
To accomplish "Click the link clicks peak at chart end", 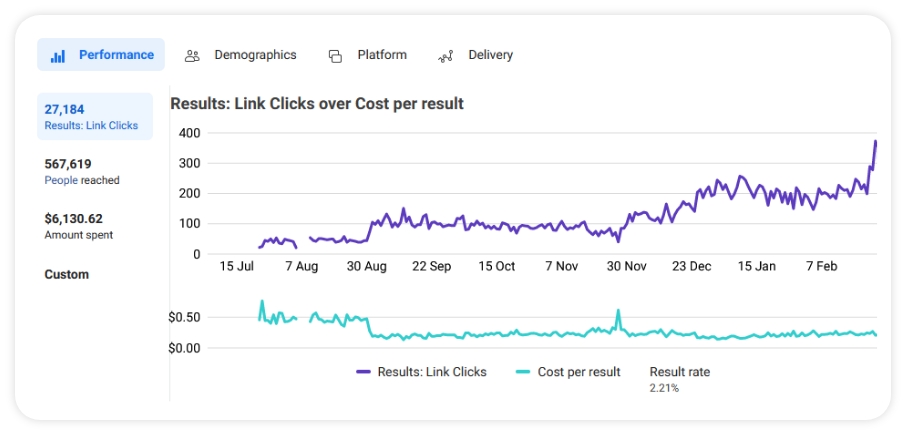I will pos(875,142).
